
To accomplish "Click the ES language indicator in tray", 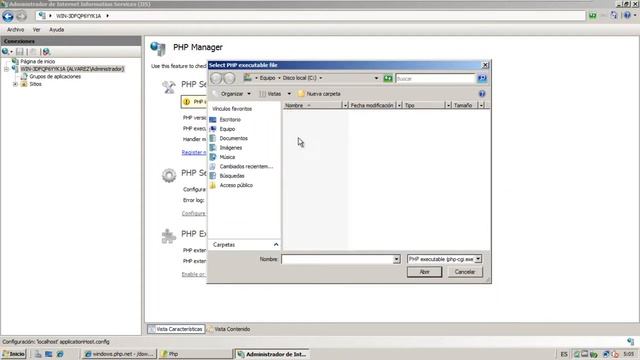I will tap(564, 354).
